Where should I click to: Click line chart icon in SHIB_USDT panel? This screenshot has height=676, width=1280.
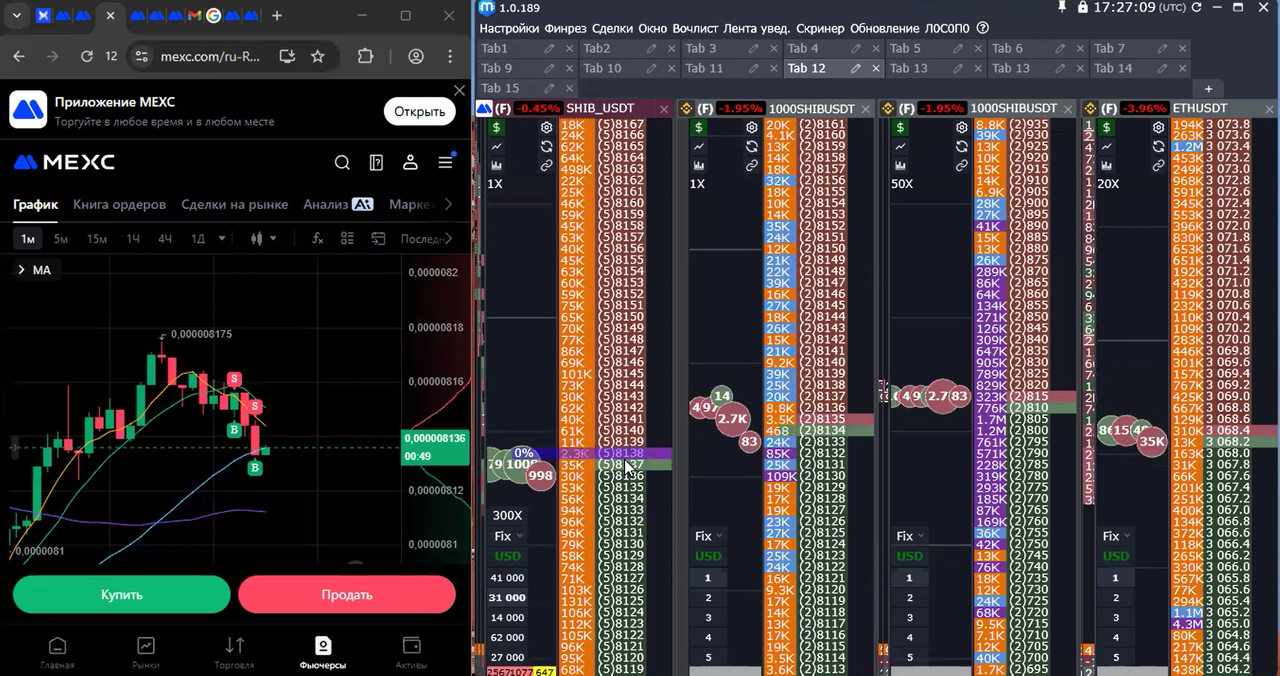[497, 147]
